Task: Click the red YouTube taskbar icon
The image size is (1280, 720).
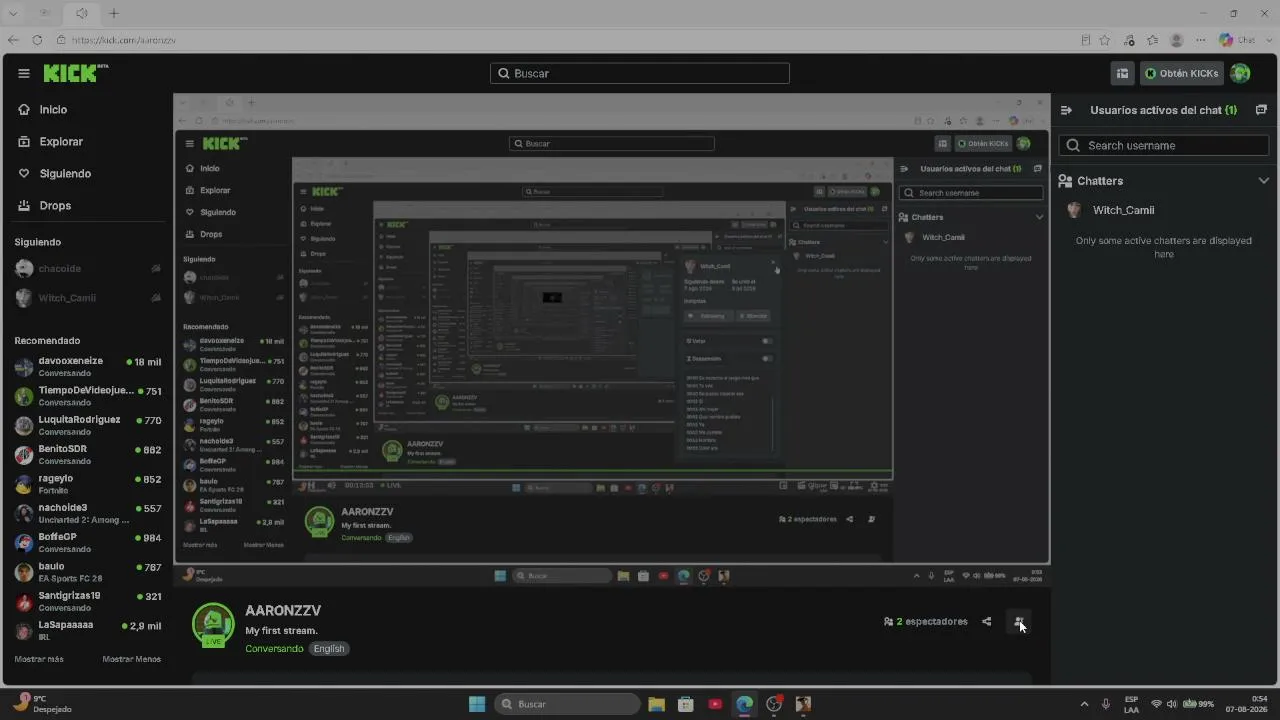Action: (x=715, y=704)
